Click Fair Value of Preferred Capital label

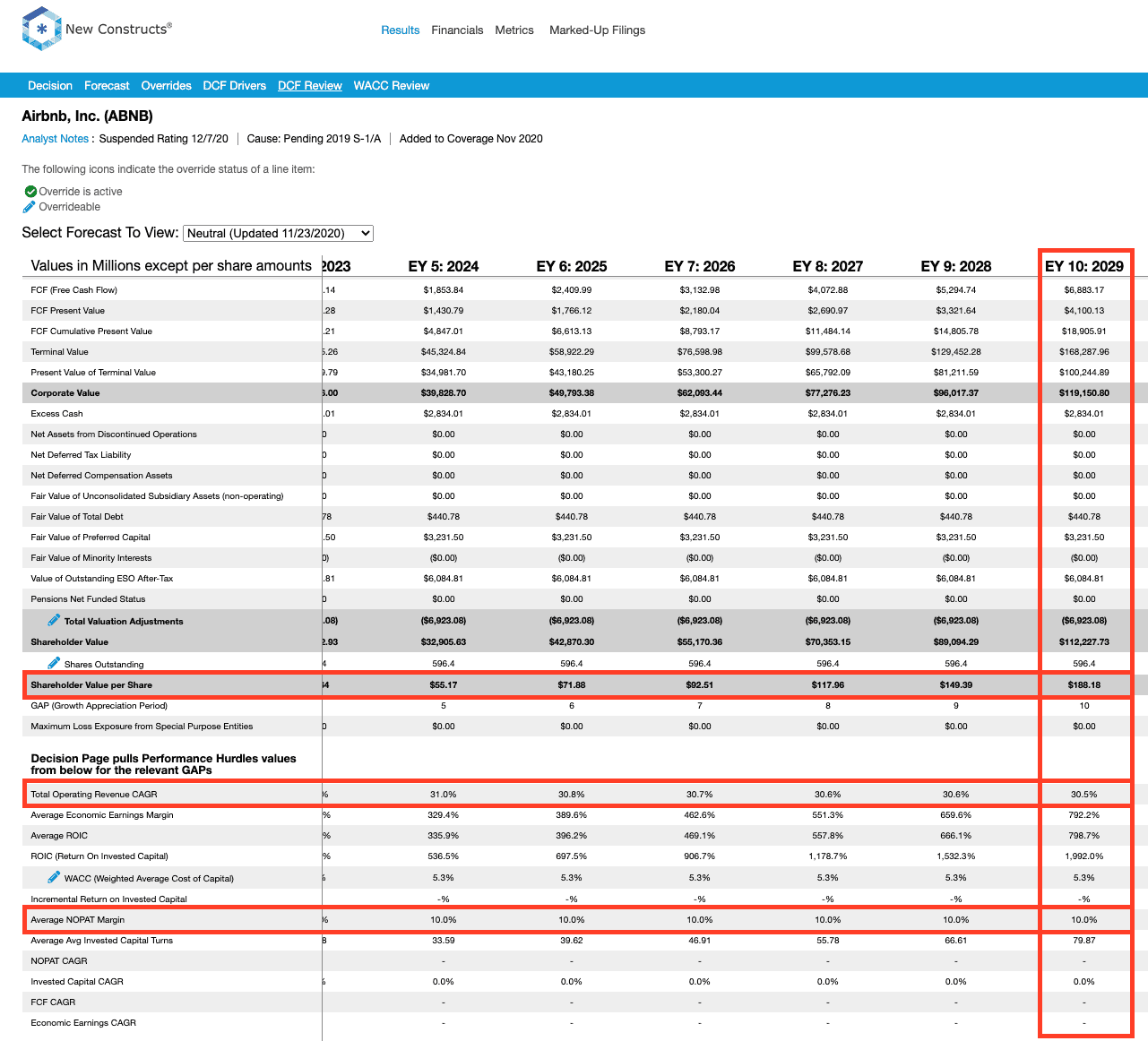click(91, 538)
